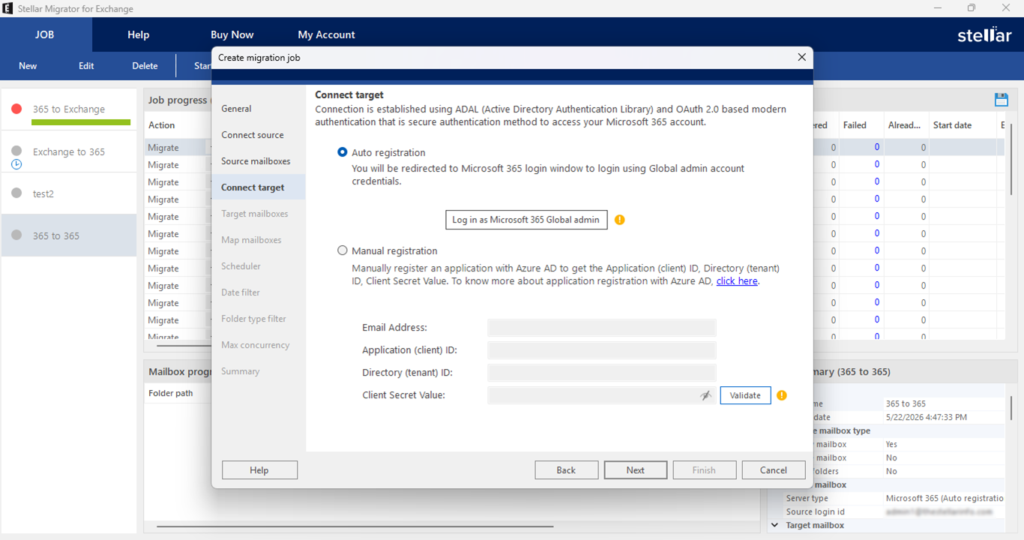
Task: Click New in the job toolbar
Action: coord(28,66)
